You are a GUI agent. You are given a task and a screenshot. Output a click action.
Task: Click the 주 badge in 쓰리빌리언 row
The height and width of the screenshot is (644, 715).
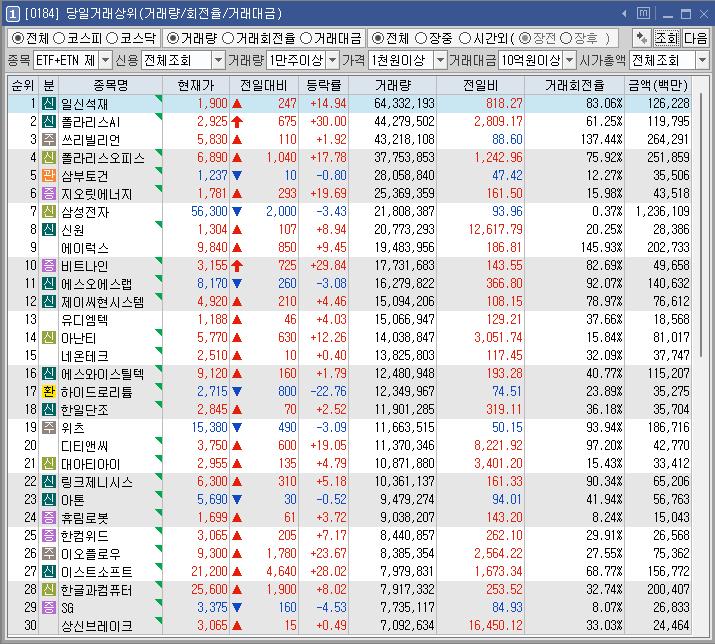click(49, 140)
